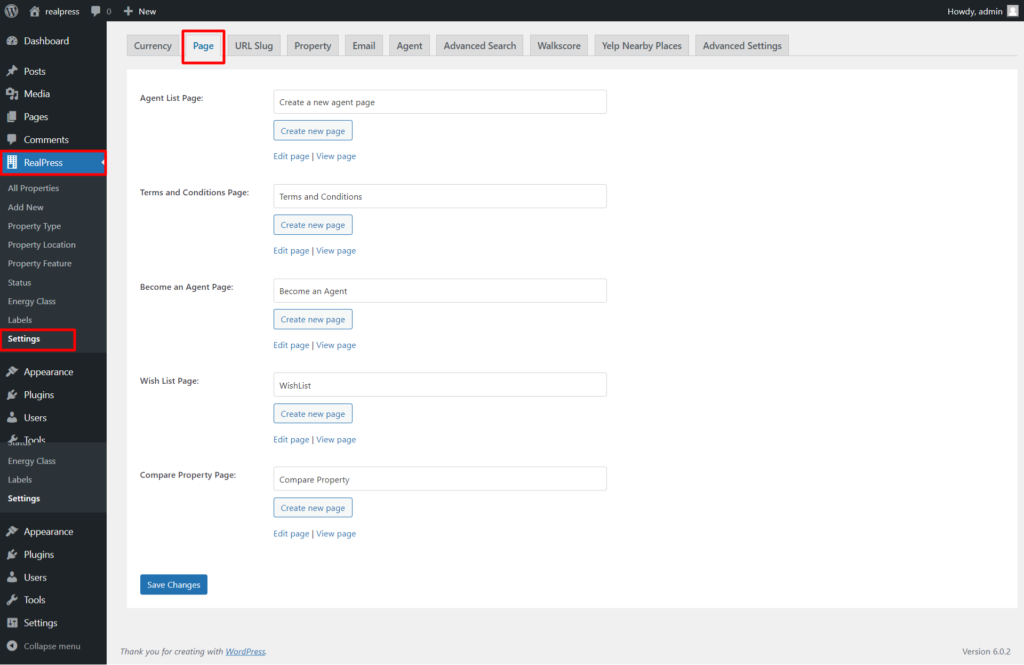Click the Howdy, admin account text
This screenshot has width=1024, height=665.
pos(974,11)
